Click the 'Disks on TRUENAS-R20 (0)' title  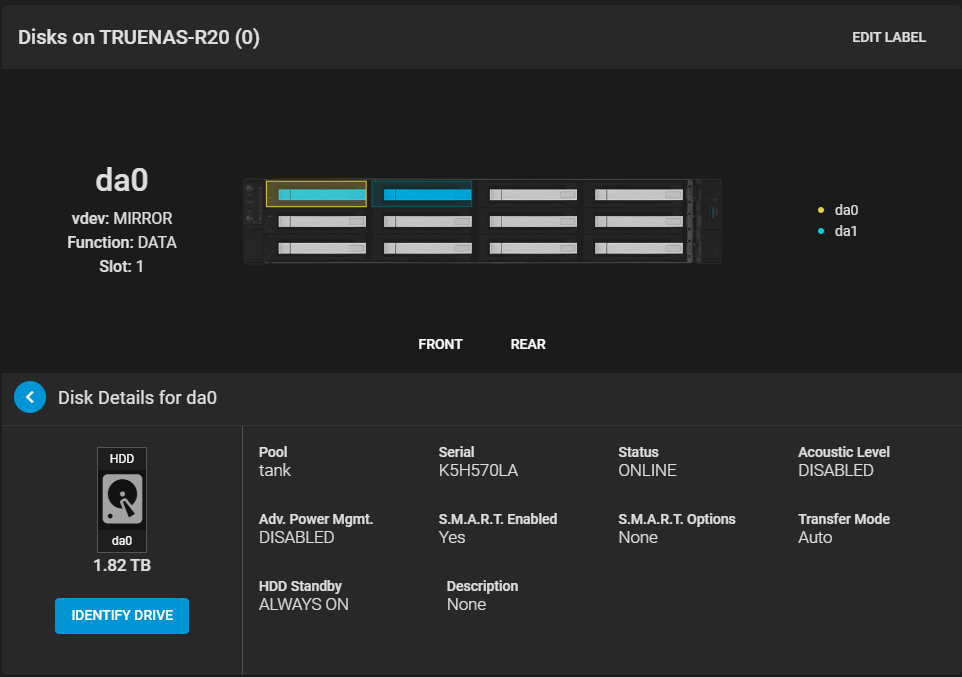[x=139, y=37]
